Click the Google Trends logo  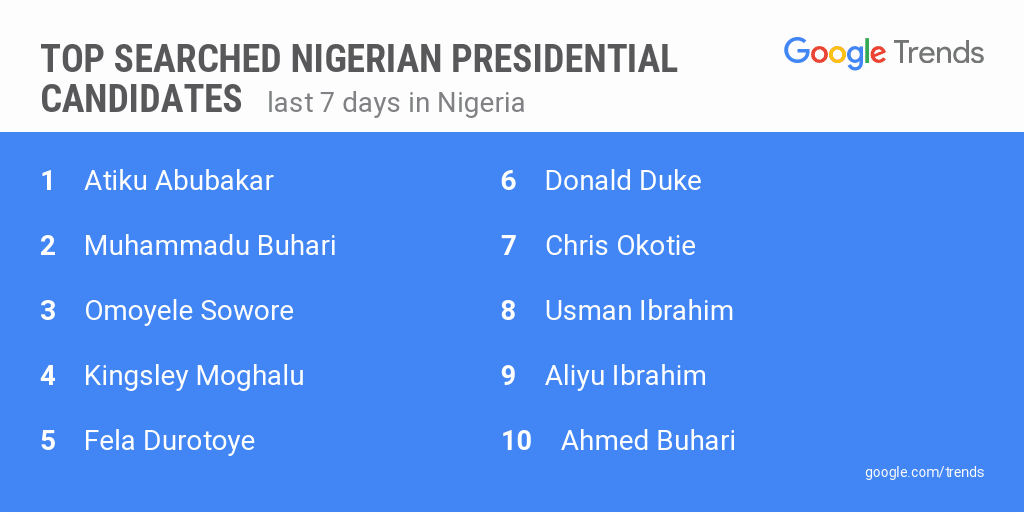pos(883,53)
